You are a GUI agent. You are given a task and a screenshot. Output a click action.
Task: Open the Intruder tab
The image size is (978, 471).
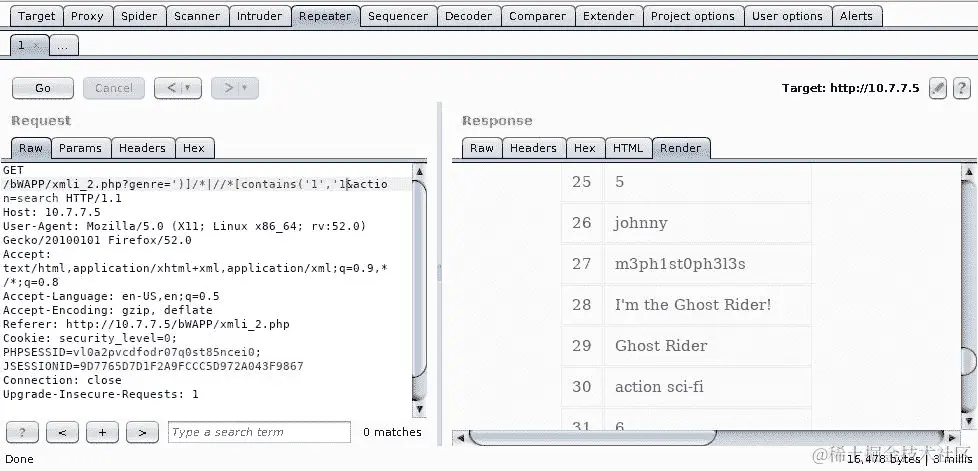click(259, 16)
